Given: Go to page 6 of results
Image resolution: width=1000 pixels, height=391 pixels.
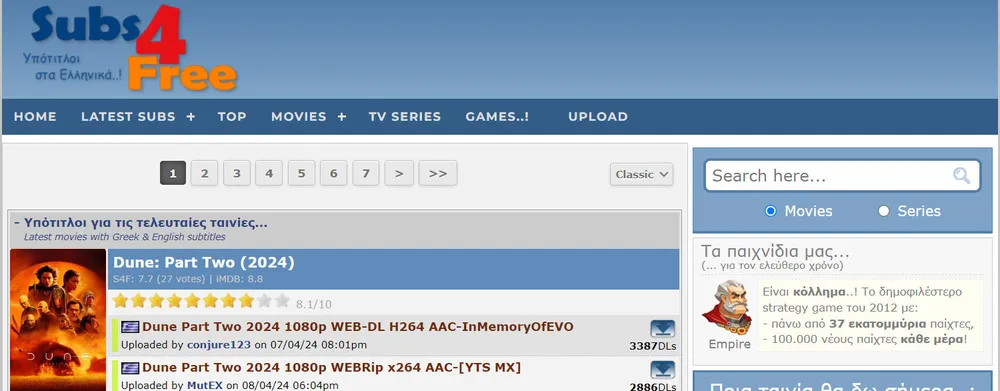Looking at the screenshot, I should (334, 173).
